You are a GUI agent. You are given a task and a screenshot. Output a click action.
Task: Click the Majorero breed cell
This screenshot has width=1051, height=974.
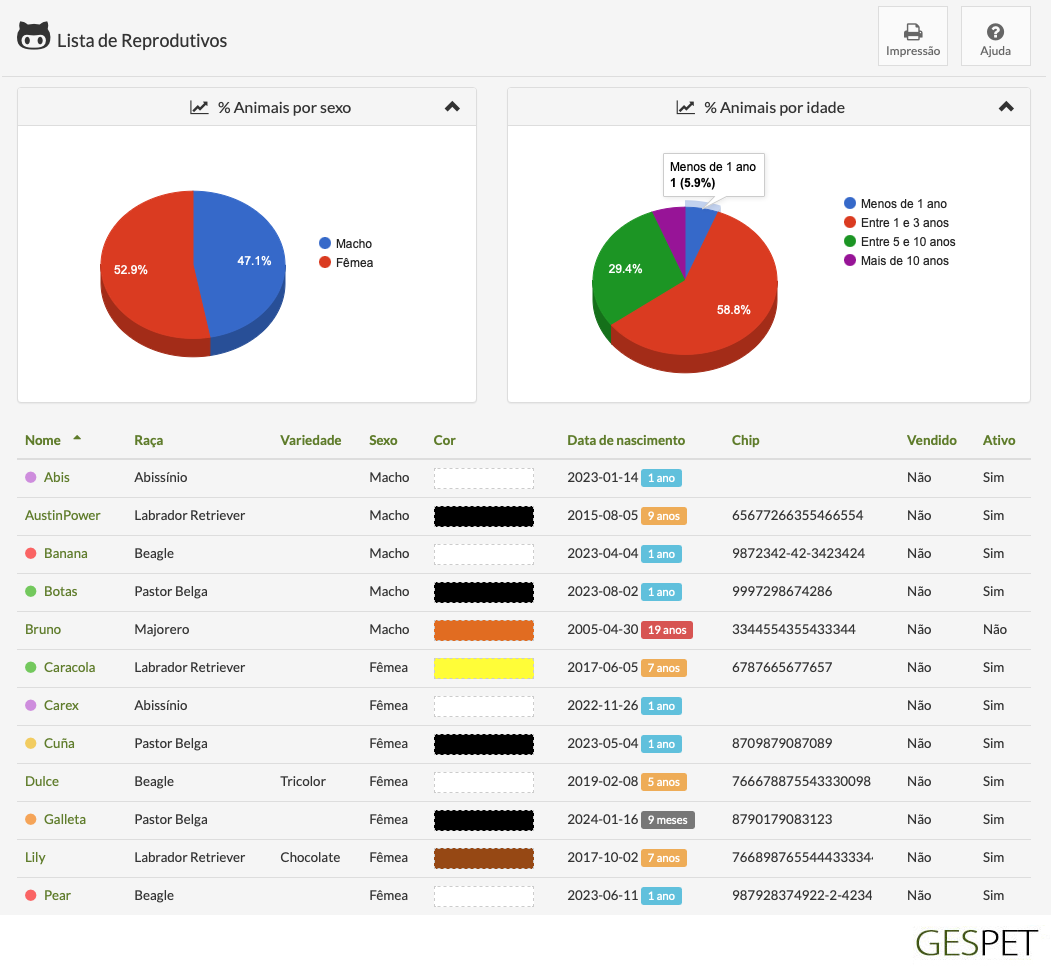point(162,629)
